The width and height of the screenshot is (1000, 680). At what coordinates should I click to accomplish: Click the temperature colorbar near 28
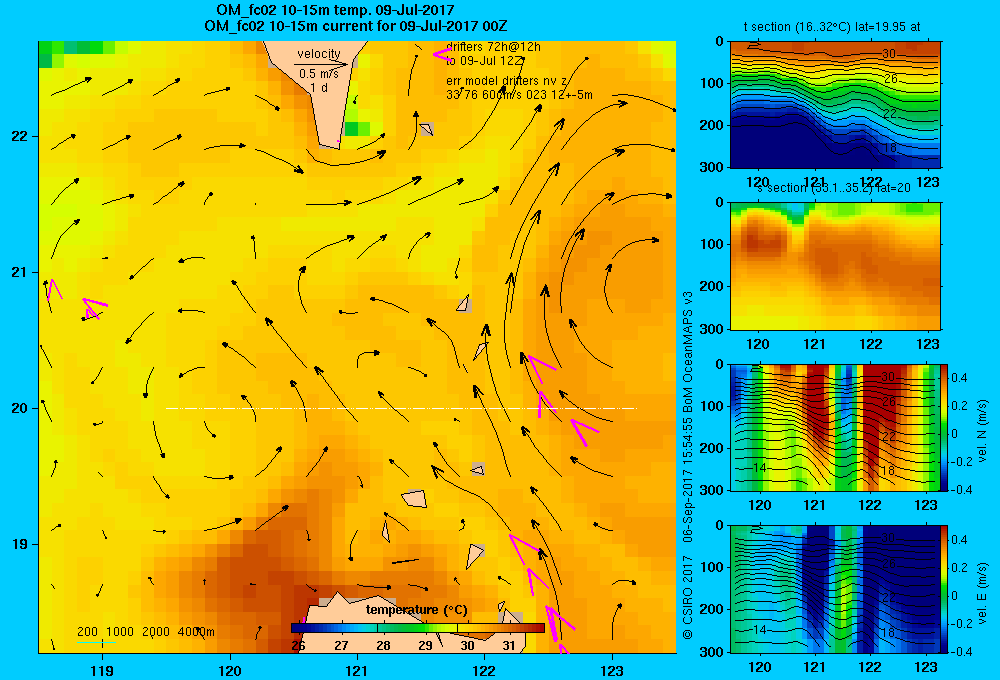(383, 628)
